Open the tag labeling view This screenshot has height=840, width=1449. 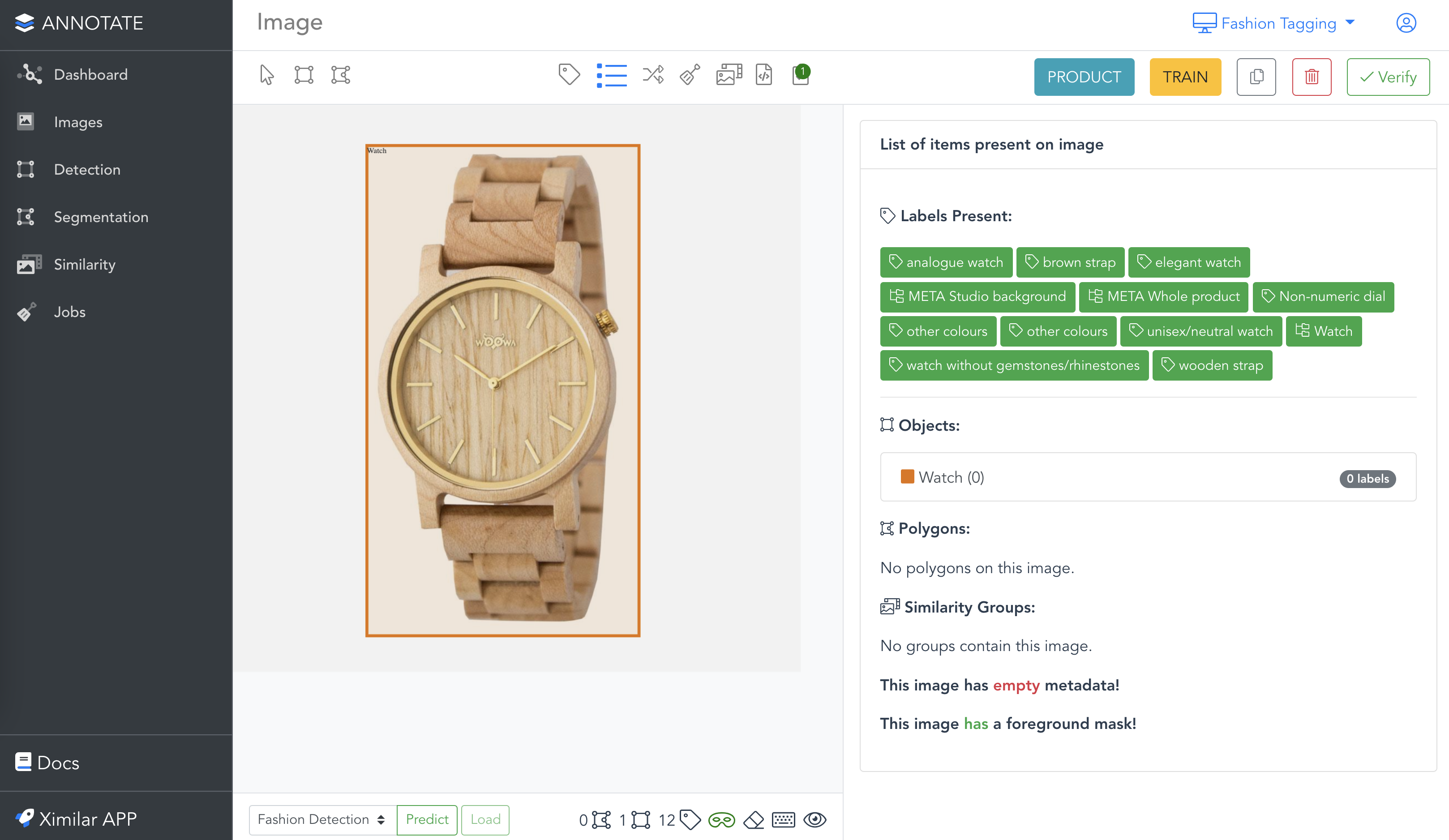tap(569, 74)
